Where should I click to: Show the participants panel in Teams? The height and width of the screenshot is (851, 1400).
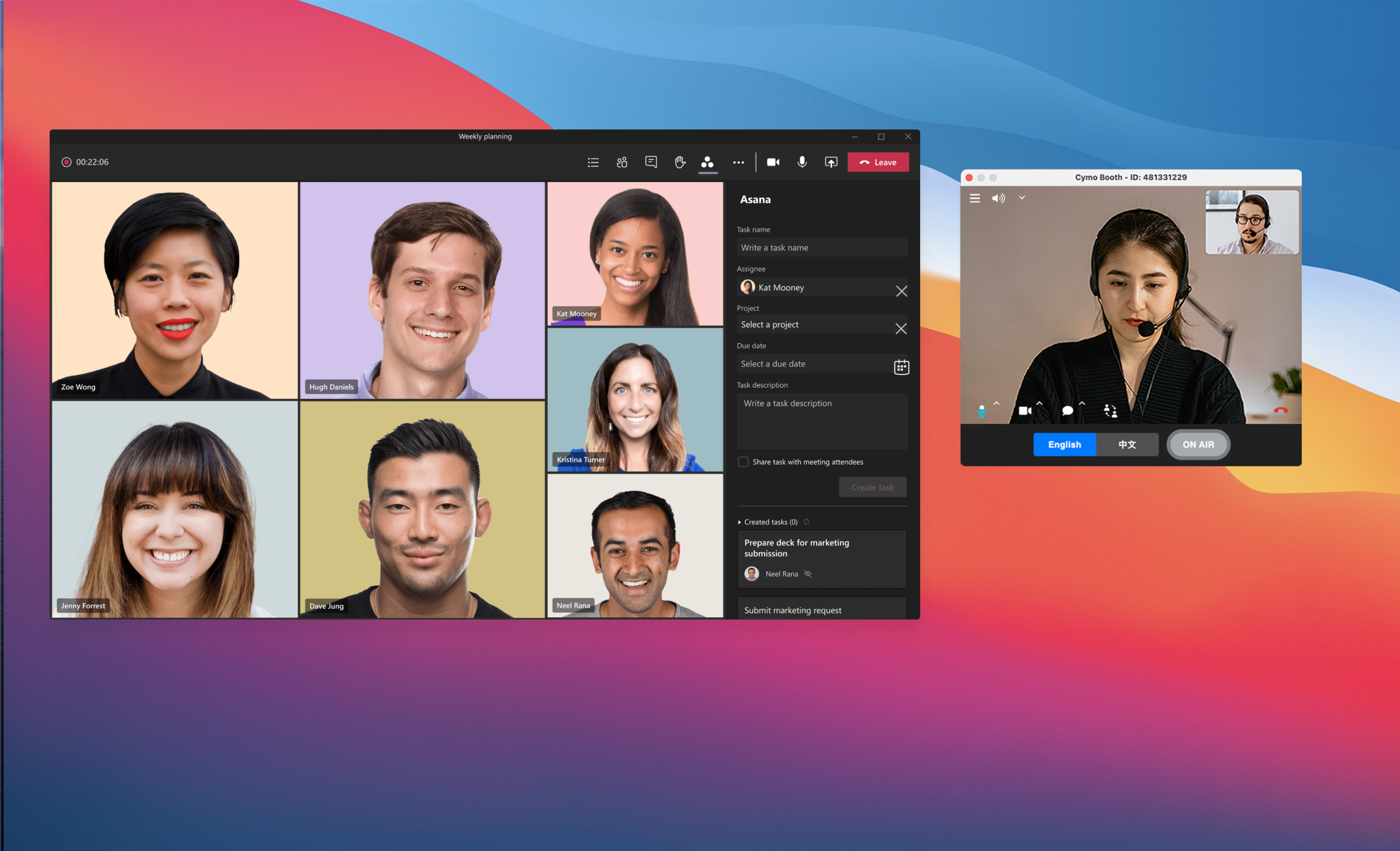pos(622,163)
